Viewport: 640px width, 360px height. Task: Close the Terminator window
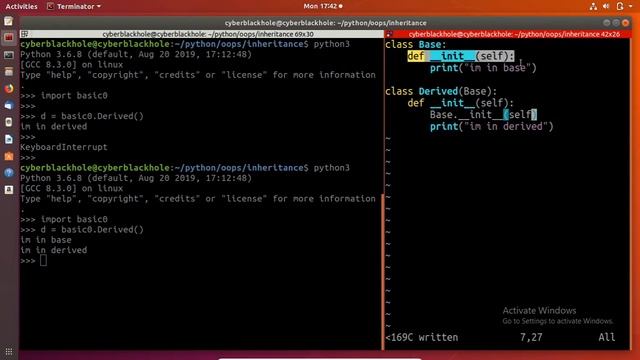click(625, 23)
